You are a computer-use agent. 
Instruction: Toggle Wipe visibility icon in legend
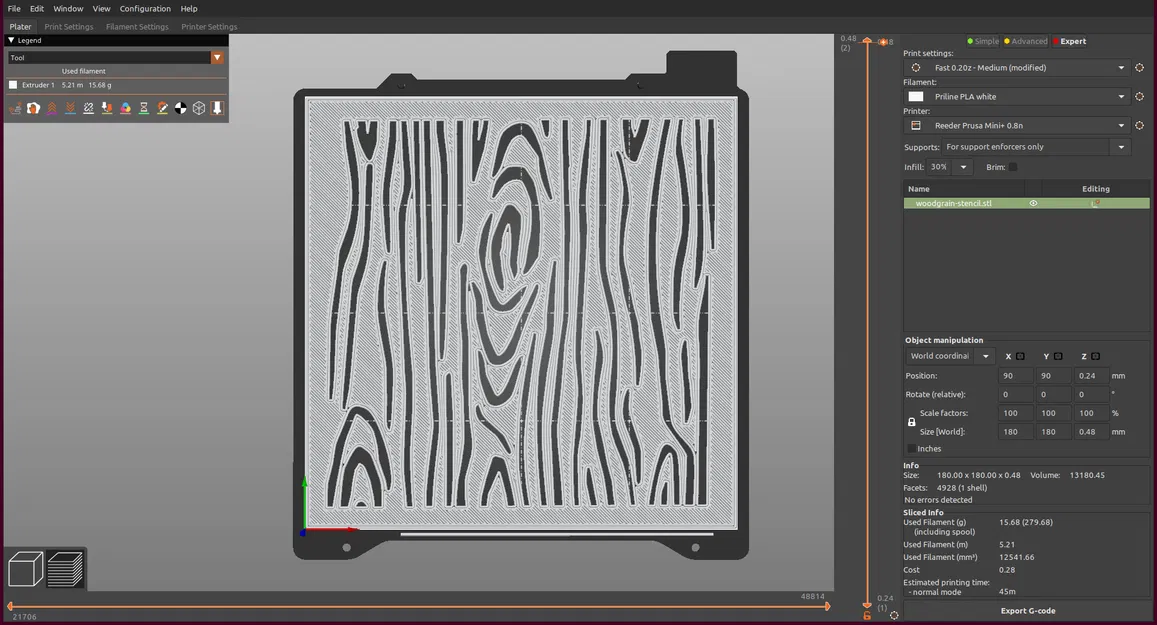(33, 108)
